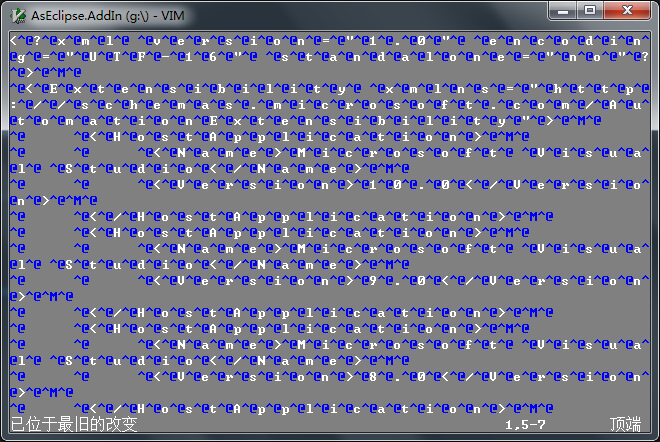This screenshot has width=660, height=442.
Task: Click the window title 'AsEclipse.AddIn (g:\) - VIM'
Action: (108, 16)
